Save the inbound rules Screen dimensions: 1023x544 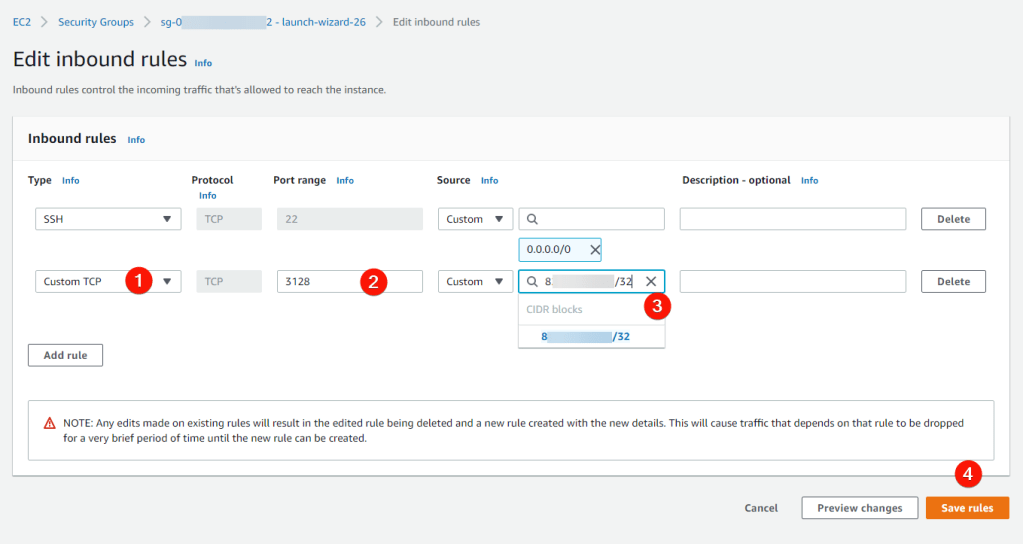coord(967,508)
